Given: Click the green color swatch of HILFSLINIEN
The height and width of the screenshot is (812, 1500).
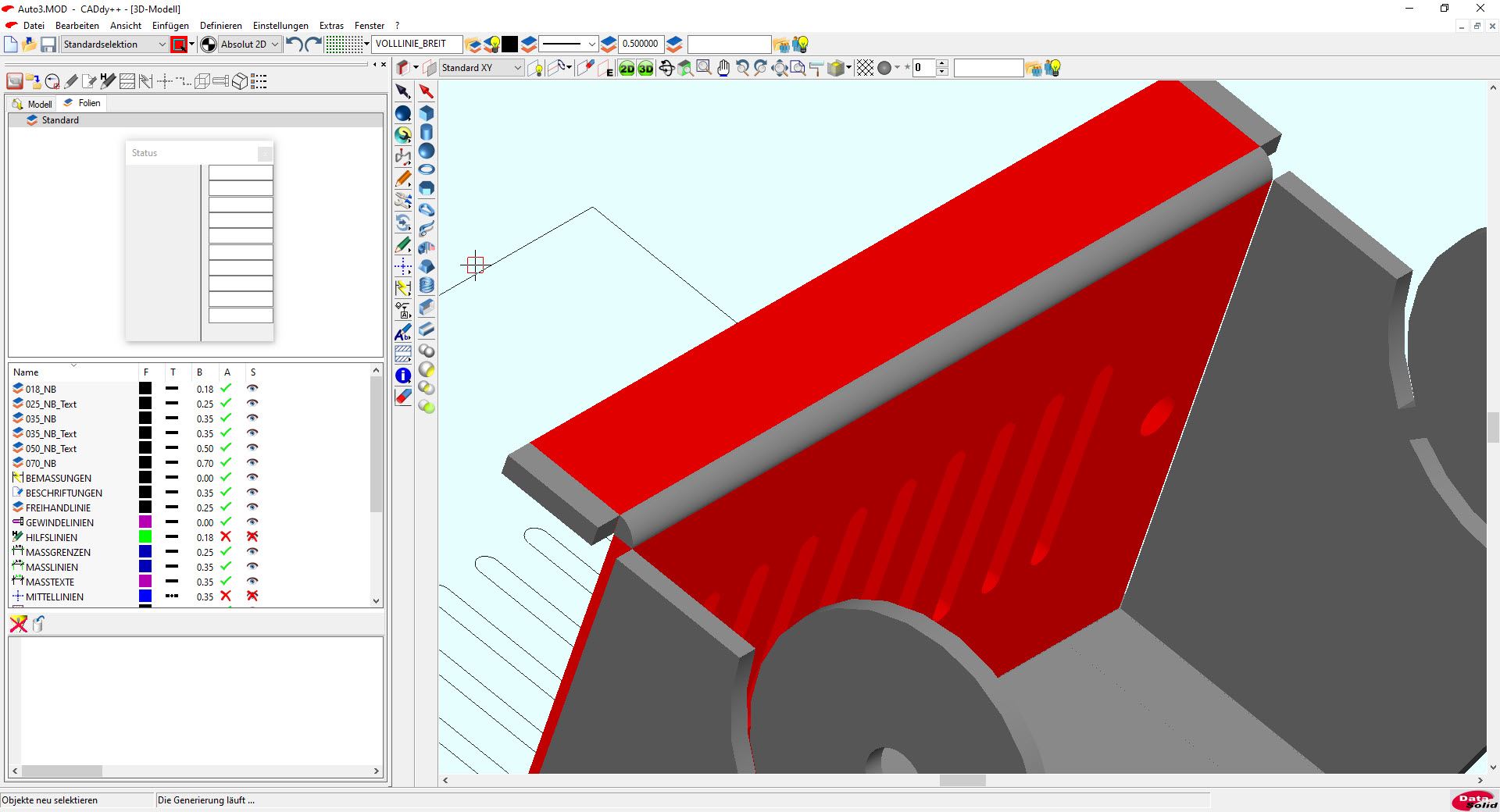Looking at the screenshot, I should (x=145, y=537).
